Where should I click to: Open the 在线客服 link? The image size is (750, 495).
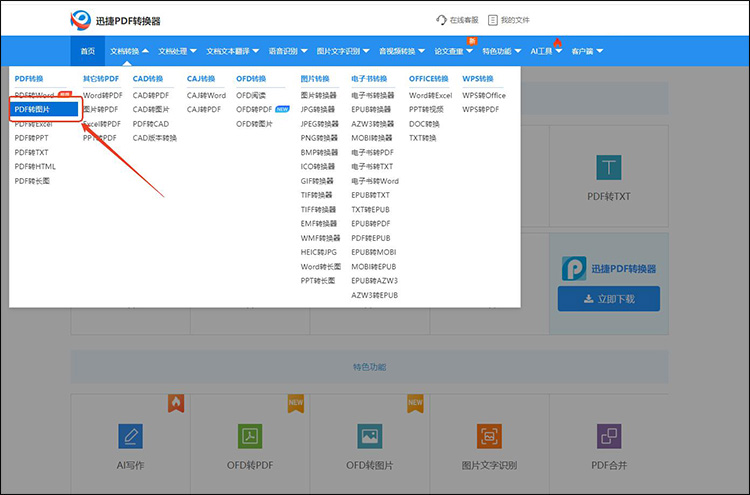[464, 20]
